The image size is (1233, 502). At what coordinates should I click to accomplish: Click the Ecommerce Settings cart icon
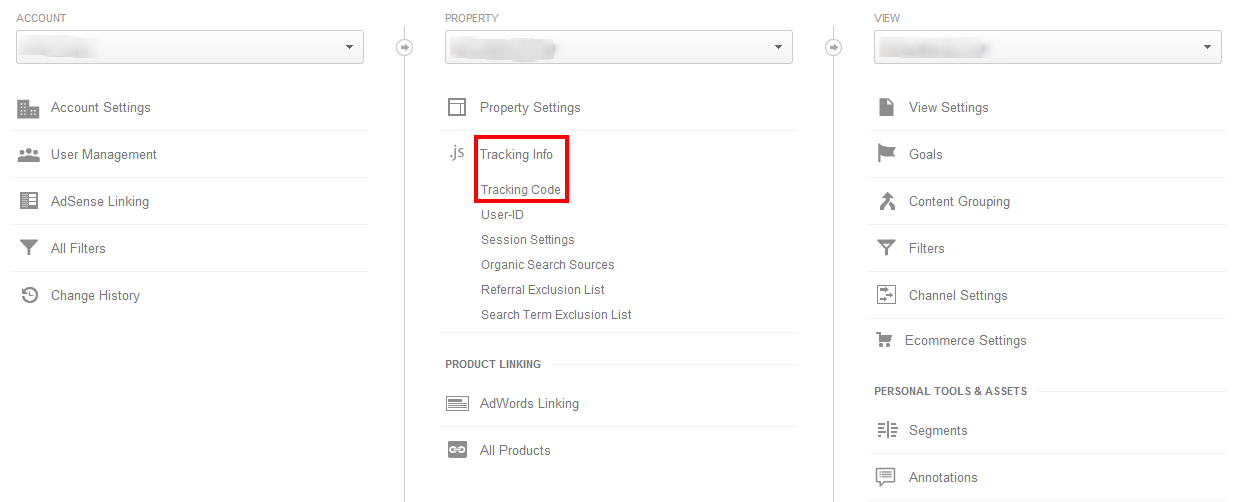884,340
